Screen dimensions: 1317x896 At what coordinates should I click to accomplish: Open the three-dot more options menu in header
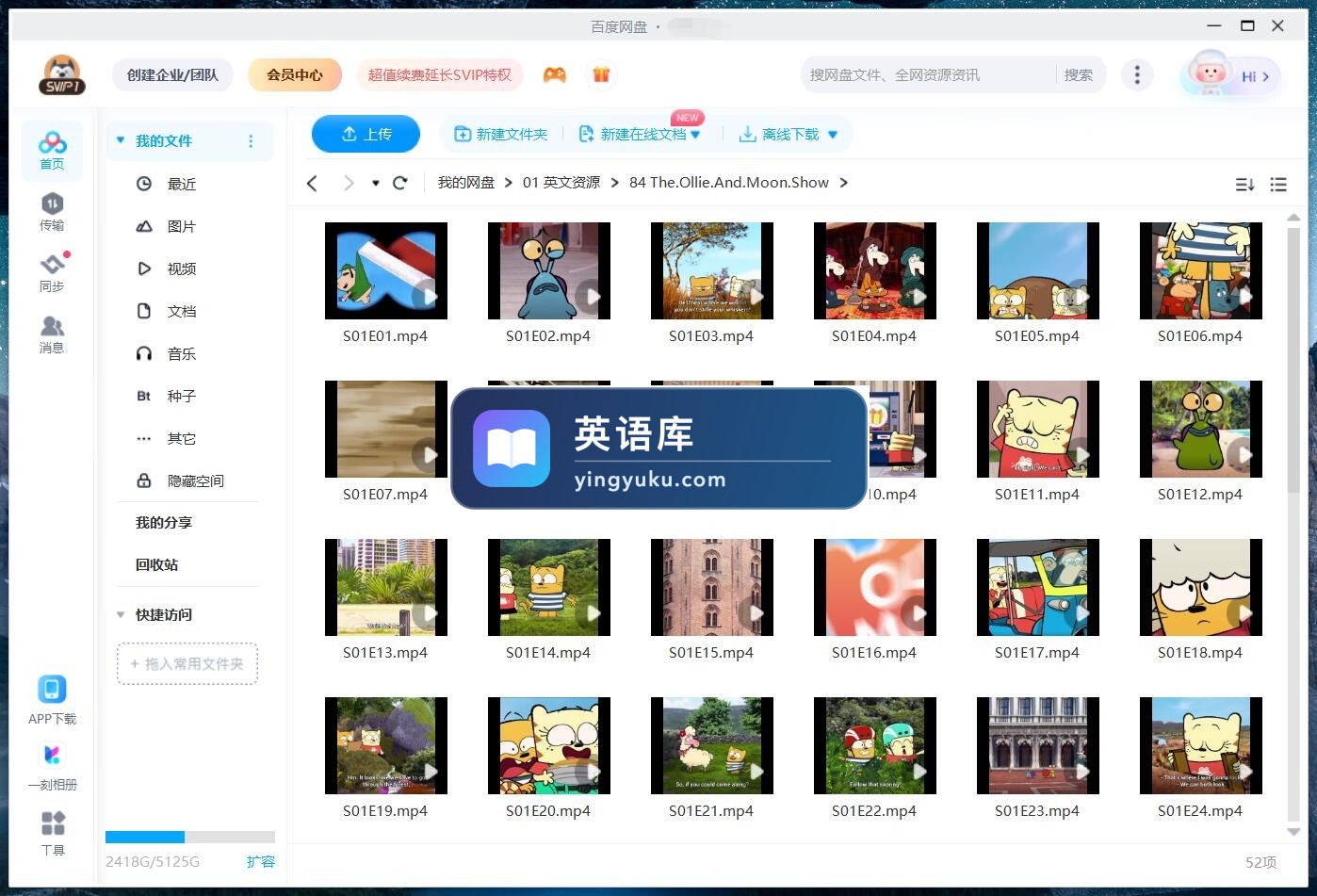click(x=1137, y=74)
